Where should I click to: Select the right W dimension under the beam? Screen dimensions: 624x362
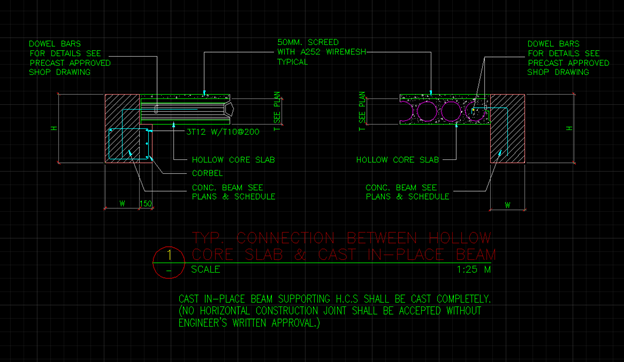tap(508, 205)
